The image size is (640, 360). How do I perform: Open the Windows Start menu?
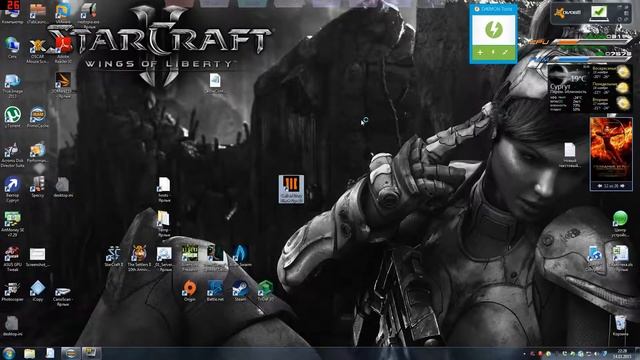[x=9, y=353]
